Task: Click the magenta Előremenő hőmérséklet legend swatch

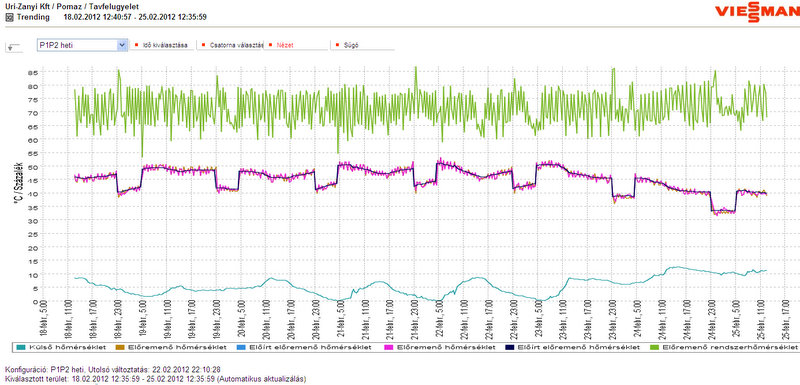Action: click(x=389, y=347)
